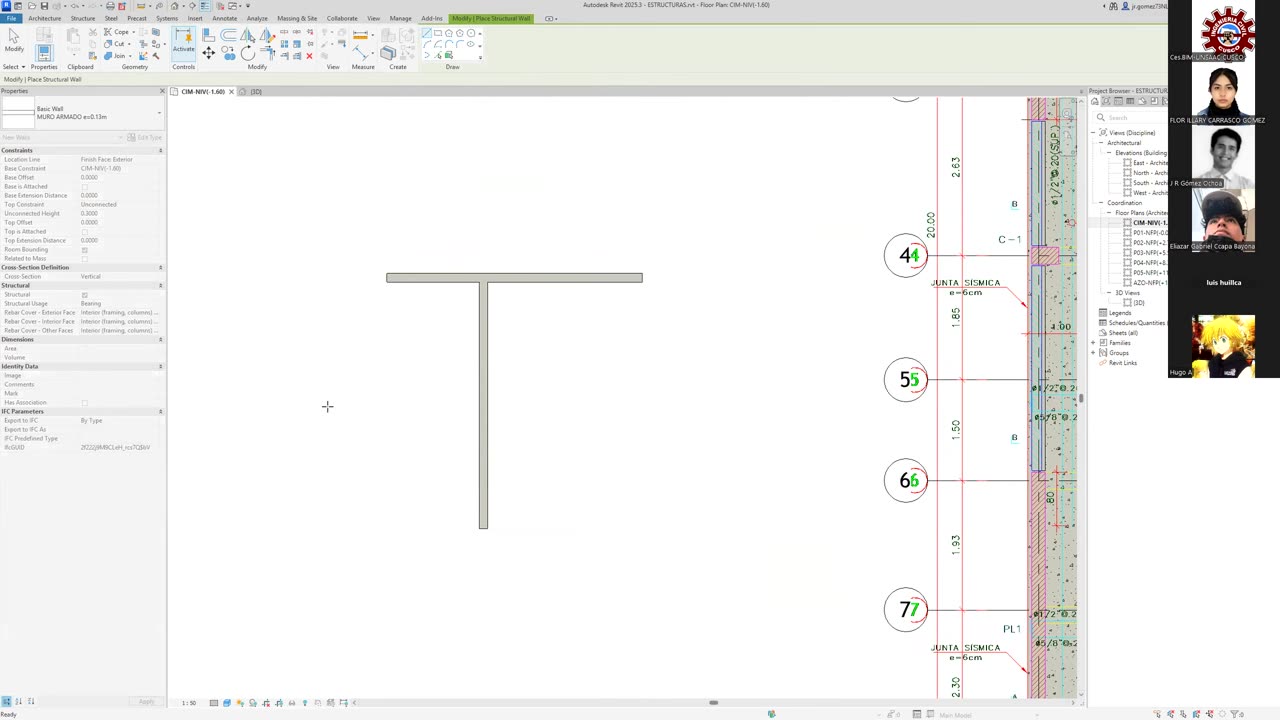Open Sheets (all) in Project Browser
Screen dimensions: 1280x720
[1123, 333]
